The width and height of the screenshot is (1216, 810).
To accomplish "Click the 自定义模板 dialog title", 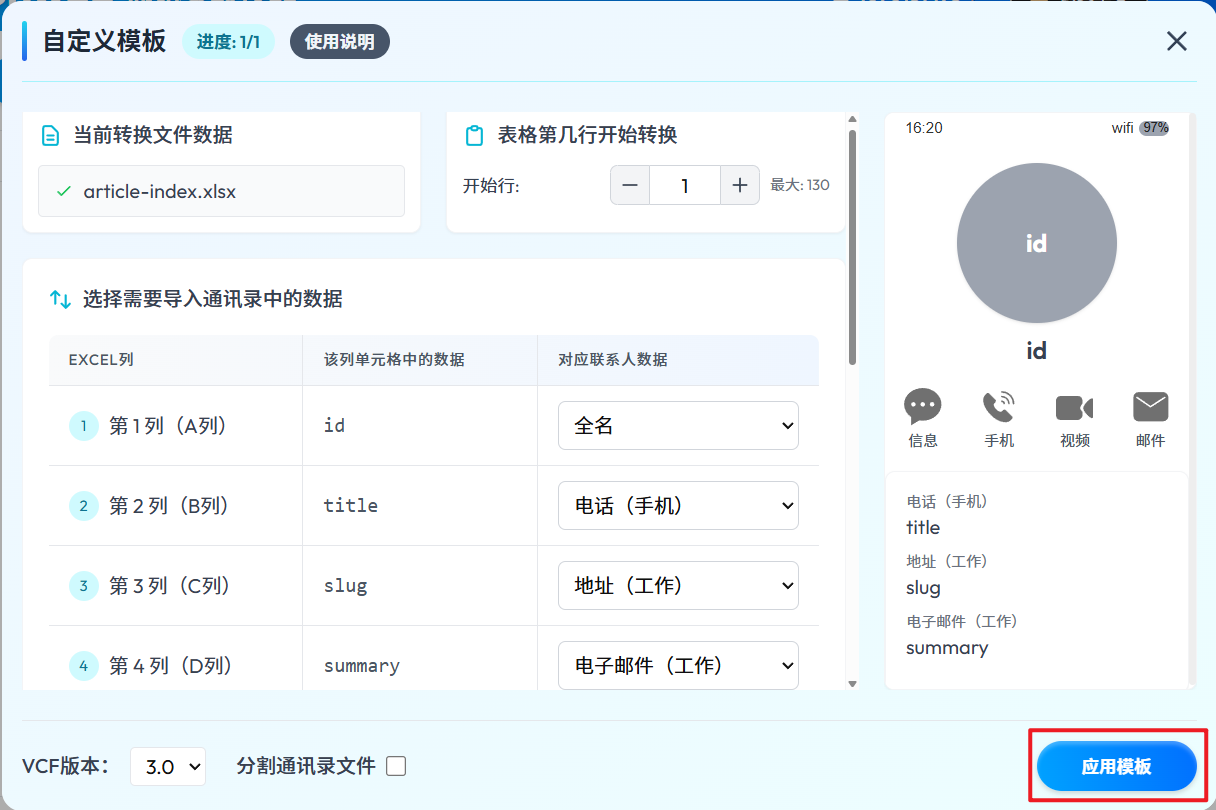I will (x=104, y=42).
